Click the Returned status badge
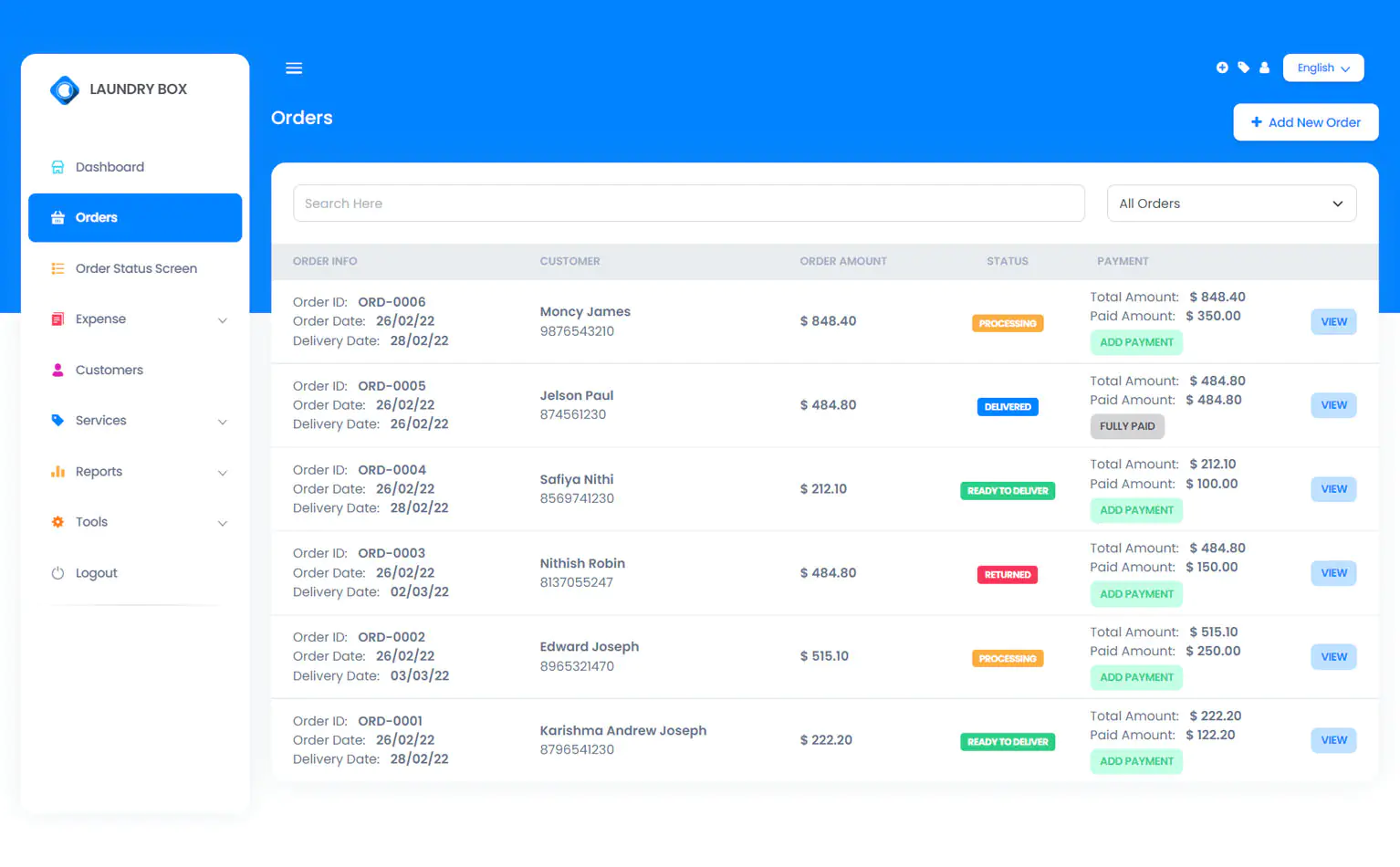The image size is (1400, 867). point(1007,575)
